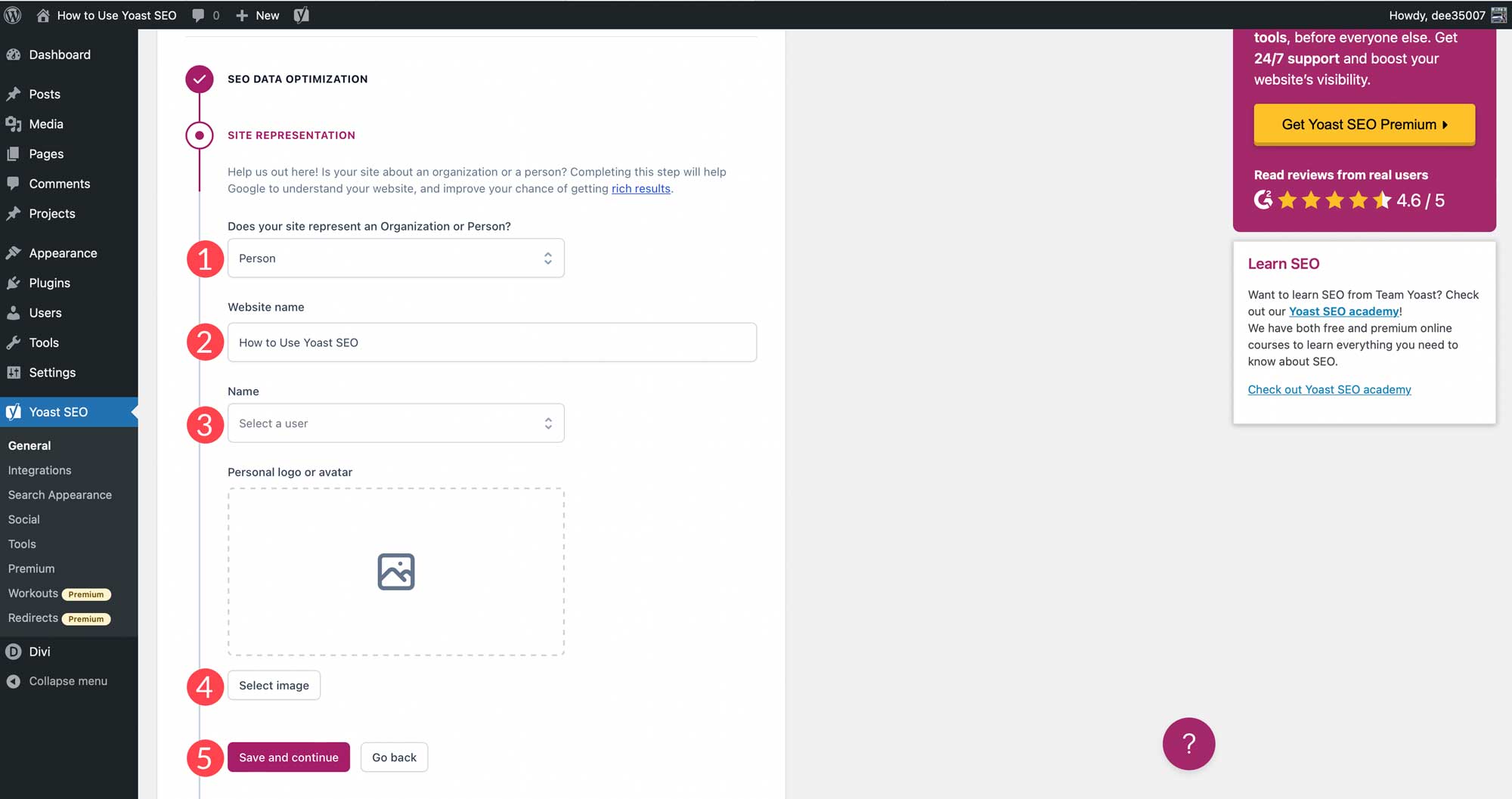
Task: Open the Organization or Person dropdown
Action: [x=395, y=259]
